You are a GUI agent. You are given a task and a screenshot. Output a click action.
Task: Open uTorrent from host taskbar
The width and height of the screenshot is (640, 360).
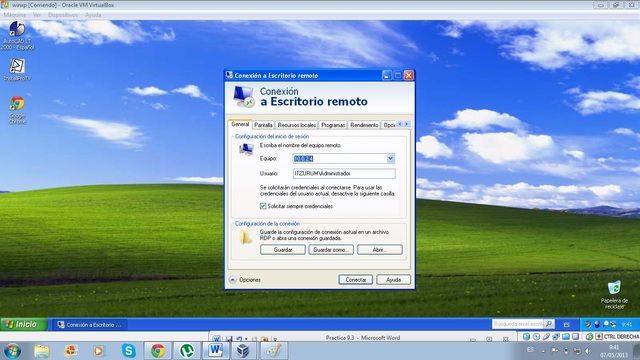click(187, 351)
